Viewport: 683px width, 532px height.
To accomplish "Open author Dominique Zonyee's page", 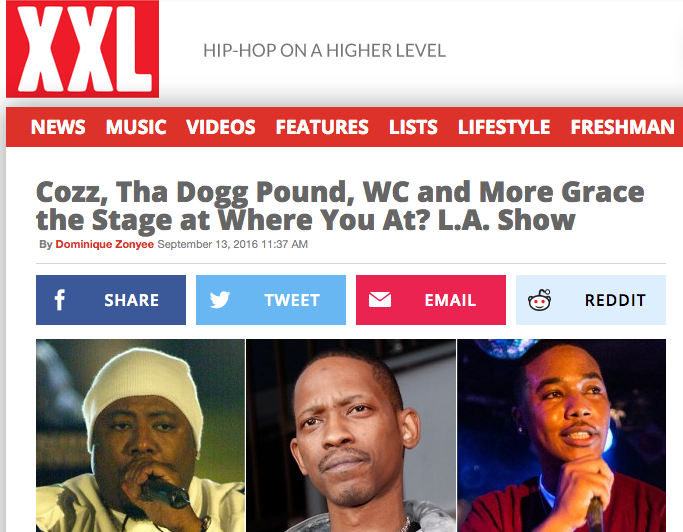I will coord(105,244).
